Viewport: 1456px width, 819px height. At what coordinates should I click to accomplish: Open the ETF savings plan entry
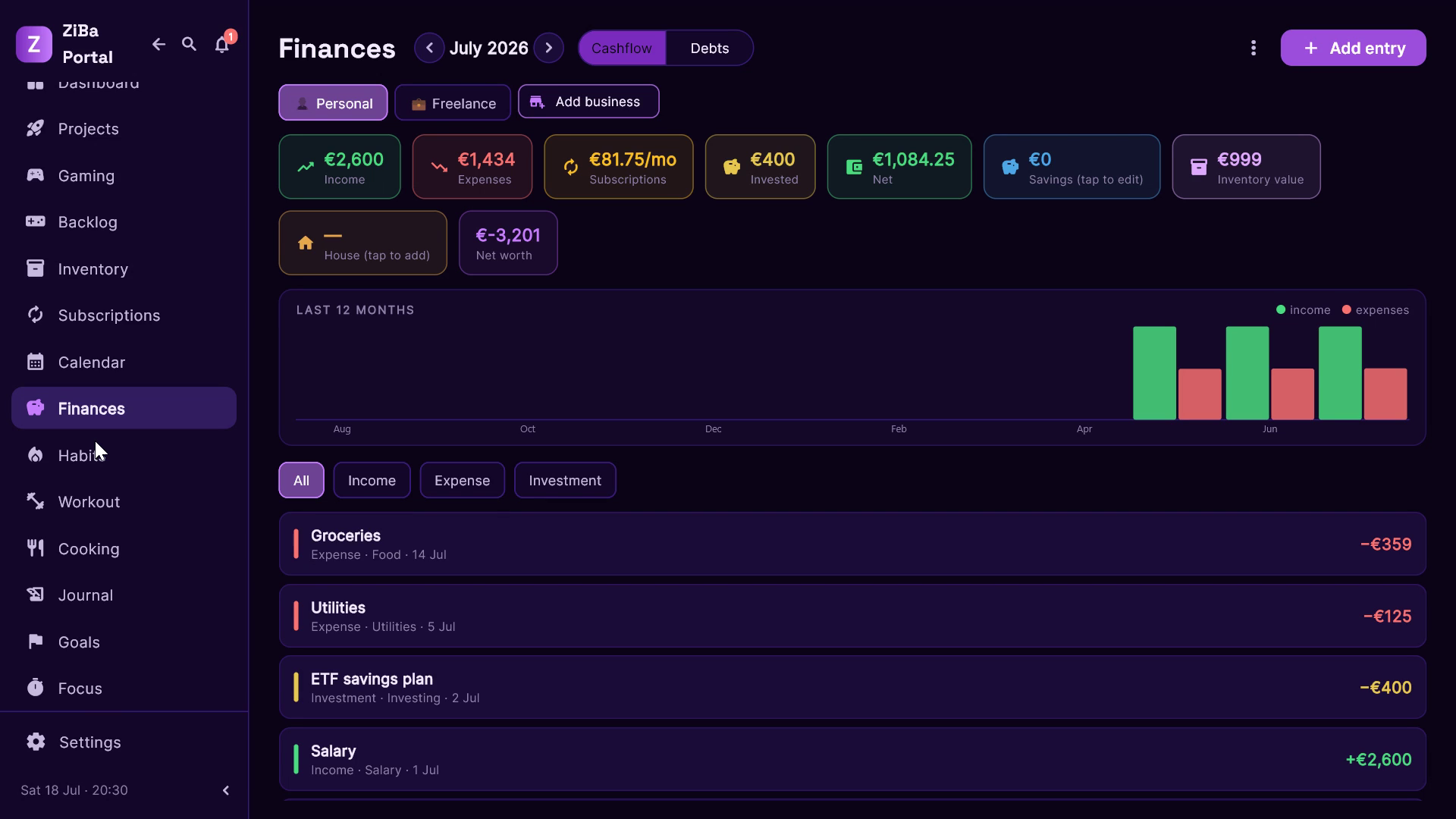coord(852,687)
